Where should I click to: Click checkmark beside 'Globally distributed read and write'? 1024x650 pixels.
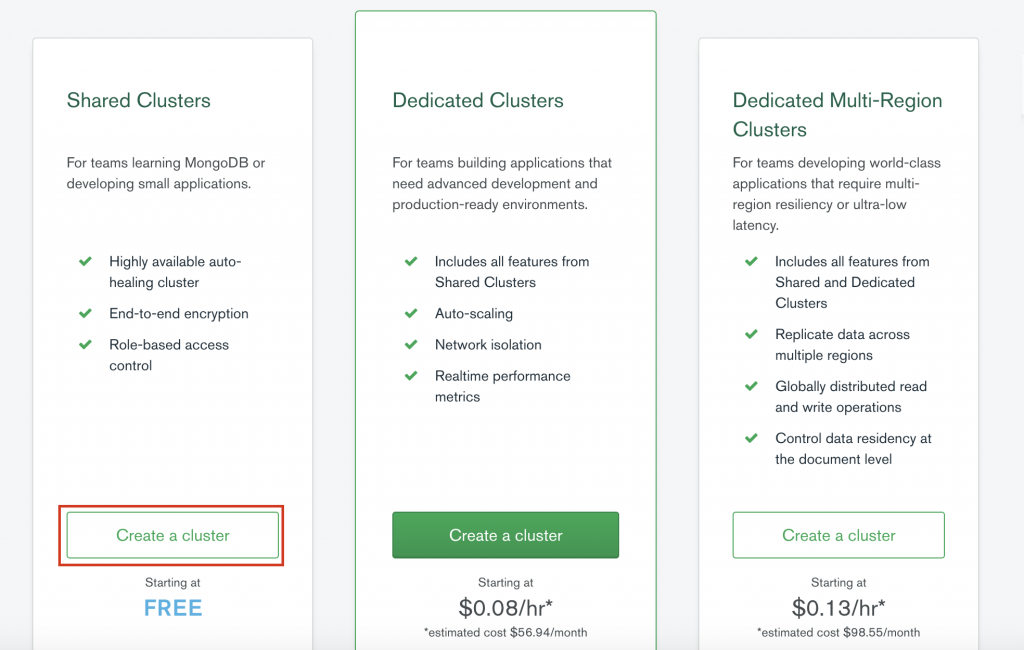(751, 386)
